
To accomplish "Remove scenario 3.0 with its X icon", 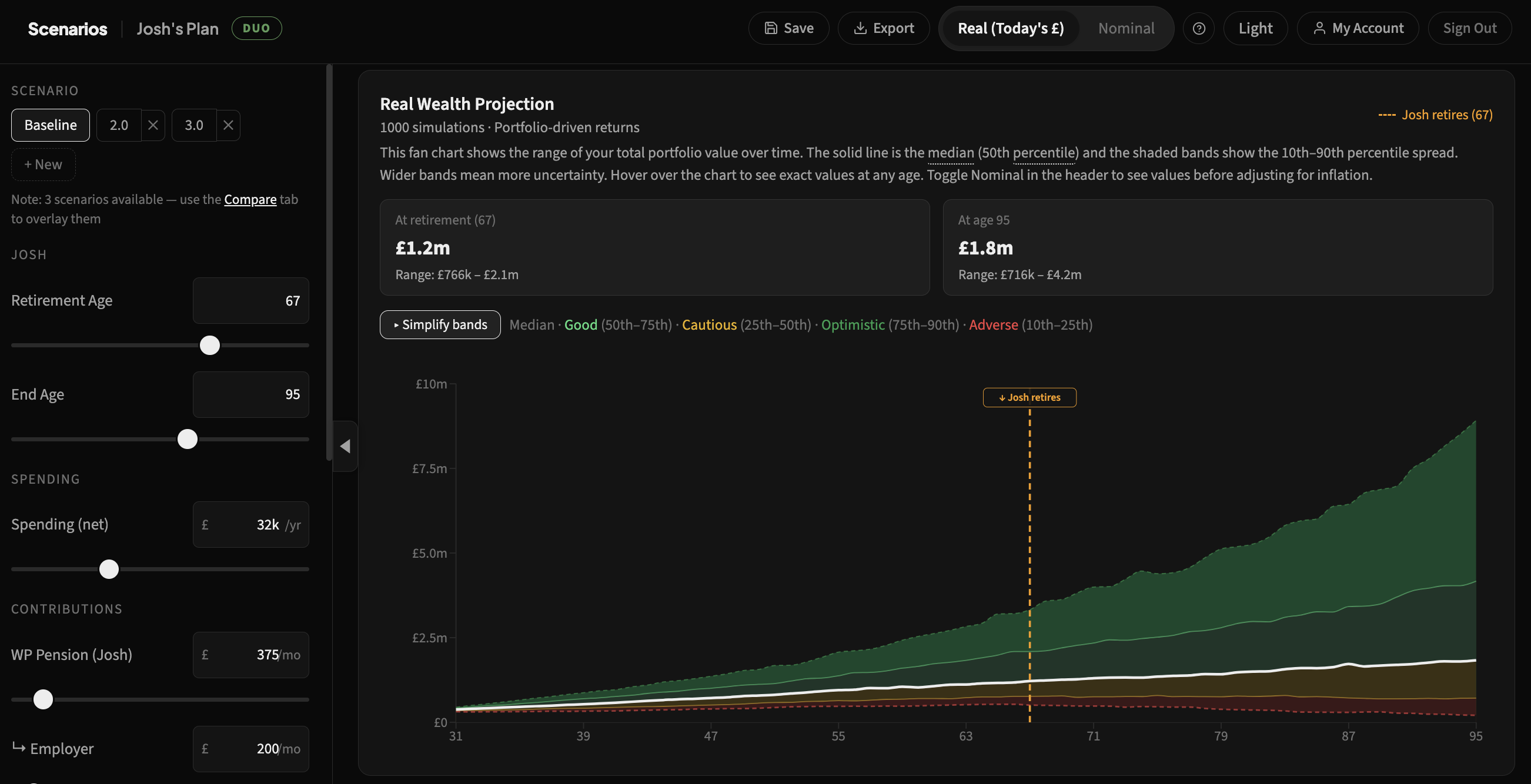I will 228,125.
